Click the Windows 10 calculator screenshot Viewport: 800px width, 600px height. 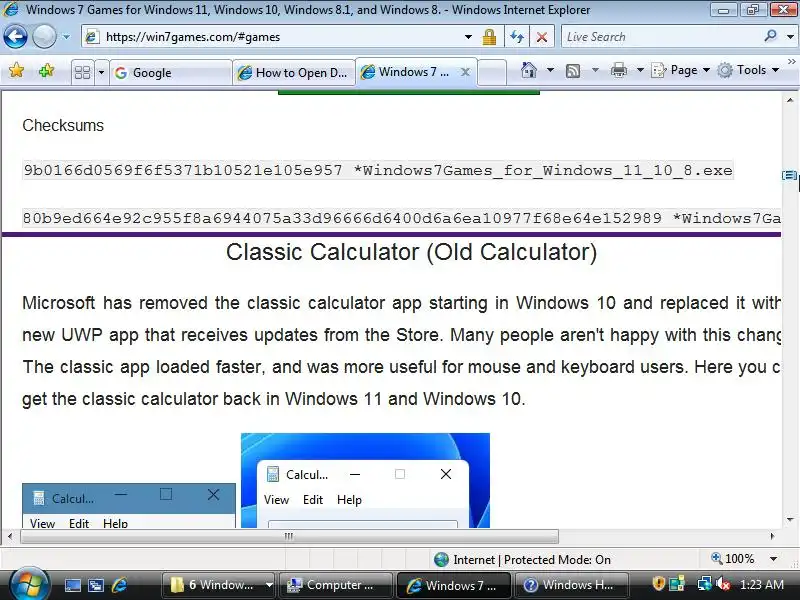tap(129, 506)
